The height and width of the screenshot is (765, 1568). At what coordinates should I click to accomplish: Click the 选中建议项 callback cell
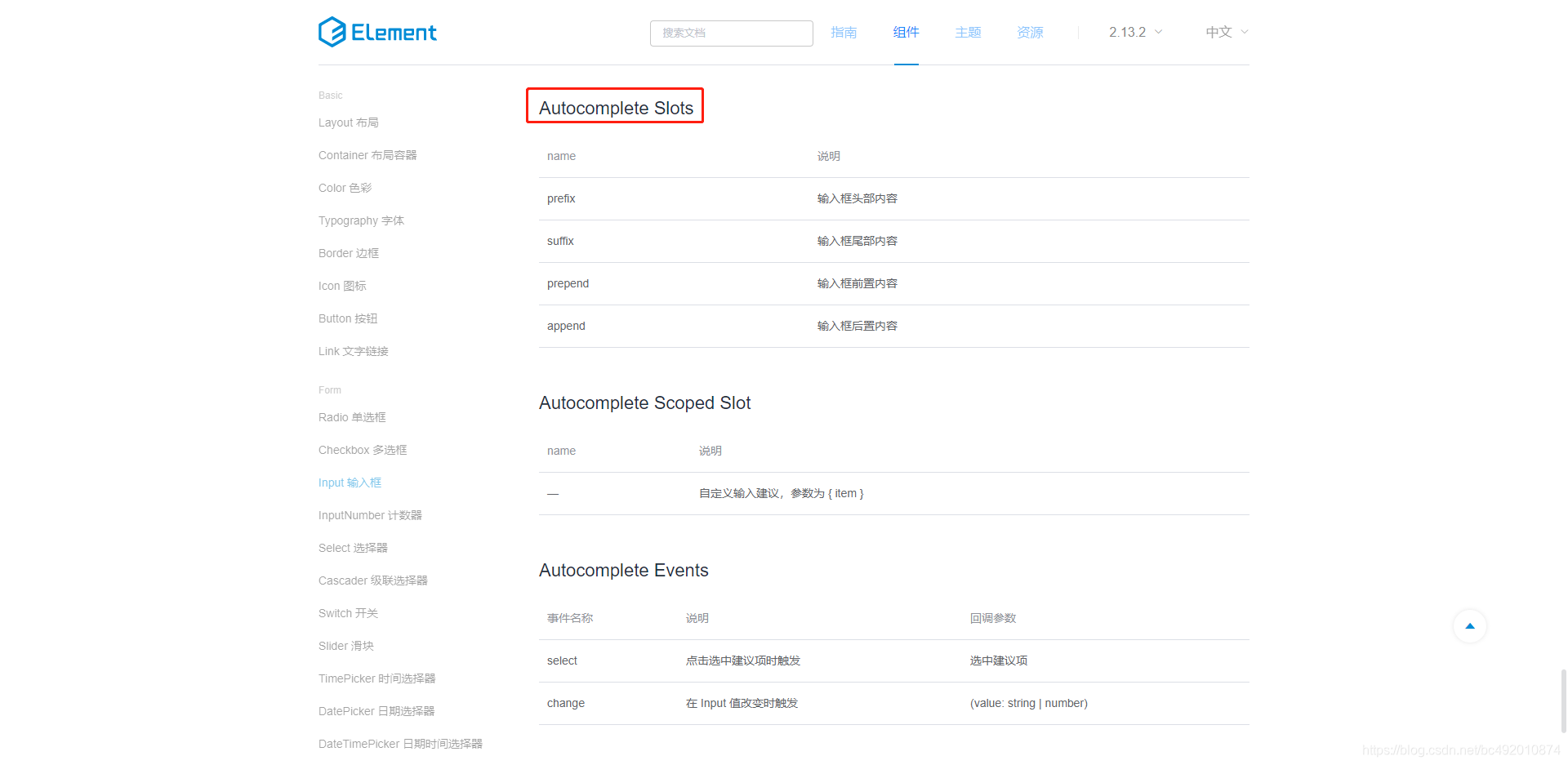(x=999, y=660)
